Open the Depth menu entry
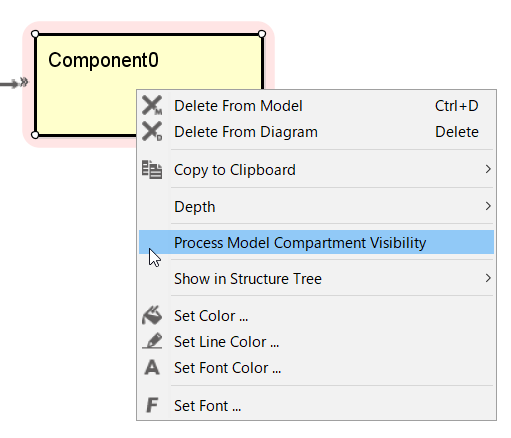This screenshot has height=438, width=511. [316, 206]
